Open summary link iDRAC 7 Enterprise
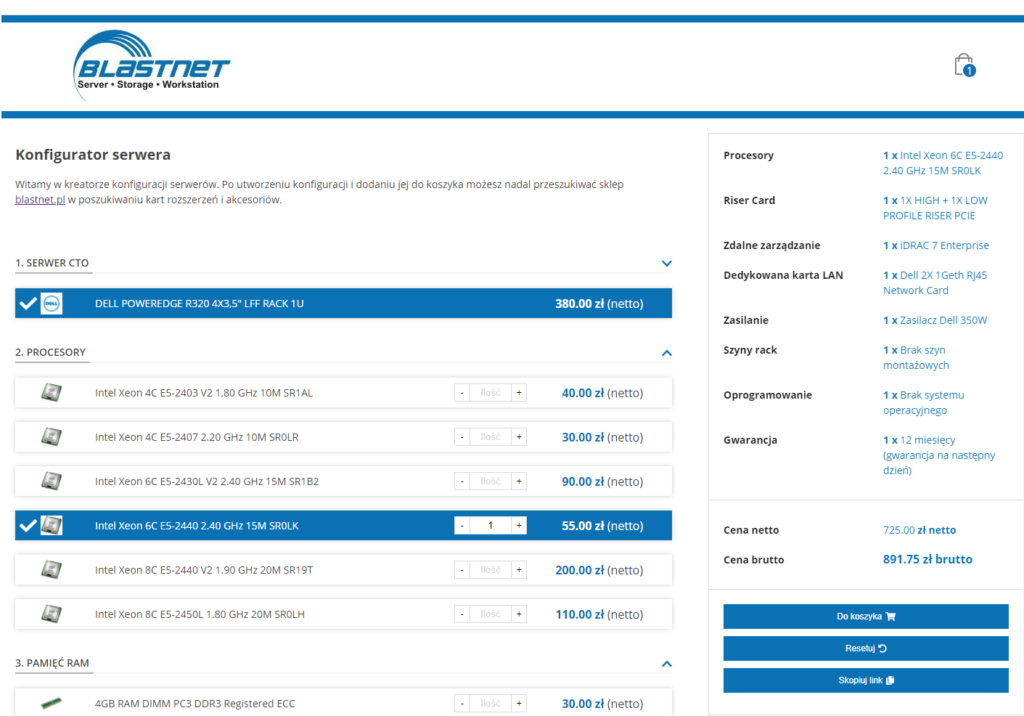 pyautogui.click(x=936, y=246)
